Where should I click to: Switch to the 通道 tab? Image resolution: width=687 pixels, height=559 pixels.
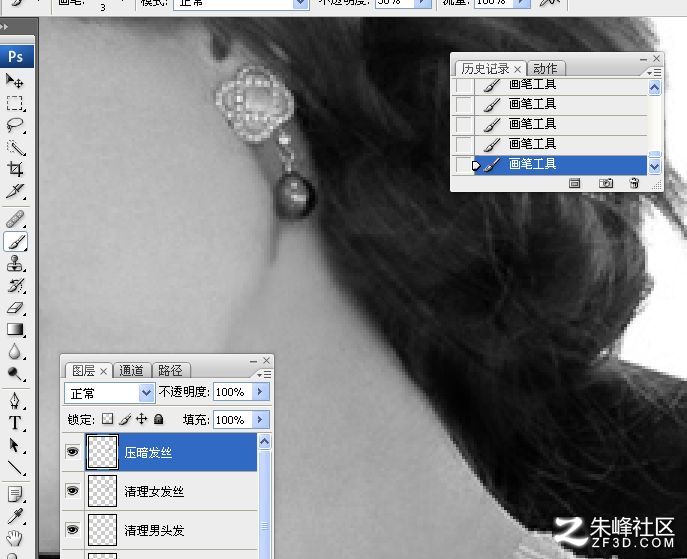pyautogui.click(x=131, y=371)
